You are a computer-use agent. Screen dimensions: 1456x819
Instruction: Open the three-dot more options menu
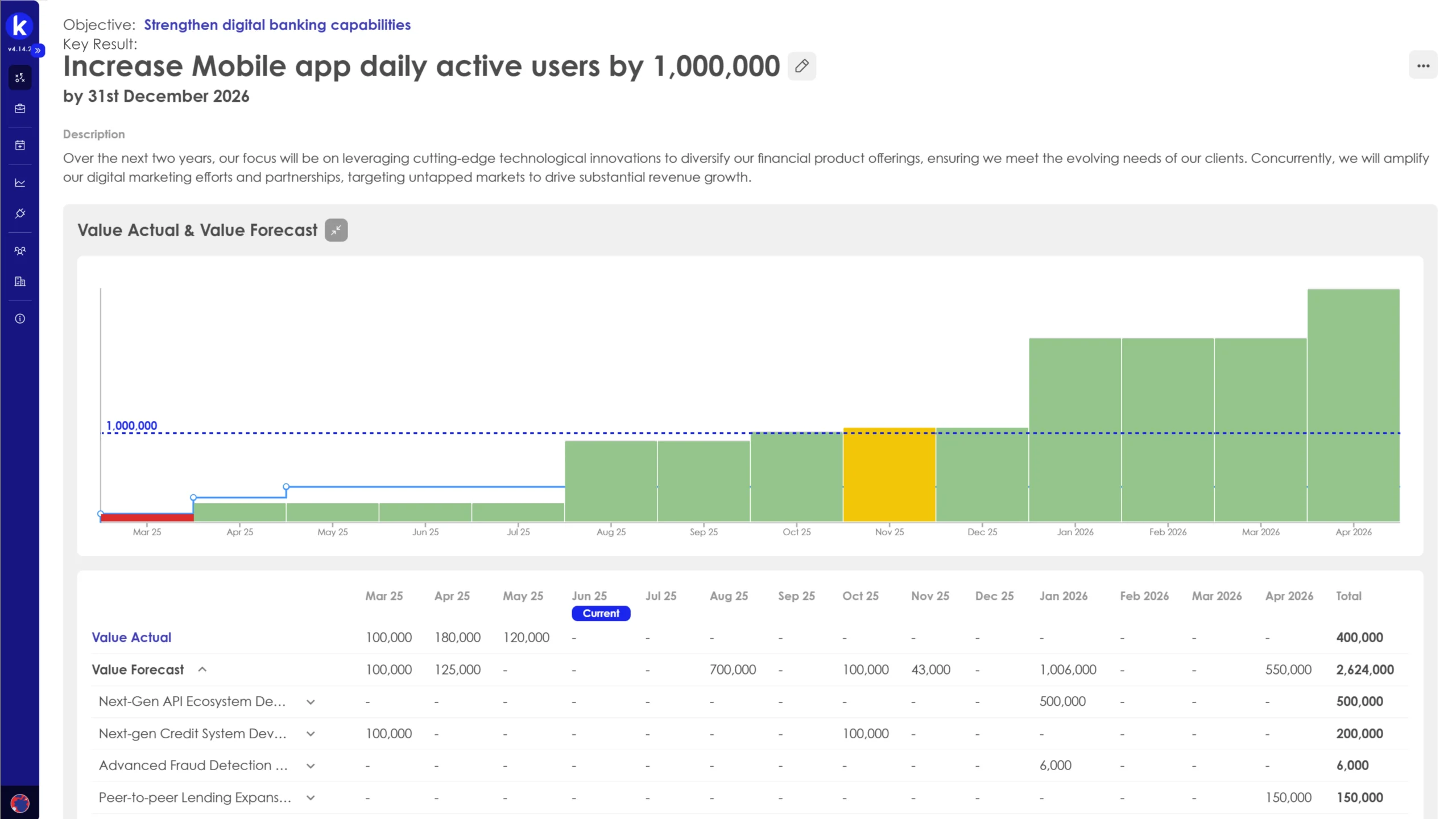point(1423,66)
